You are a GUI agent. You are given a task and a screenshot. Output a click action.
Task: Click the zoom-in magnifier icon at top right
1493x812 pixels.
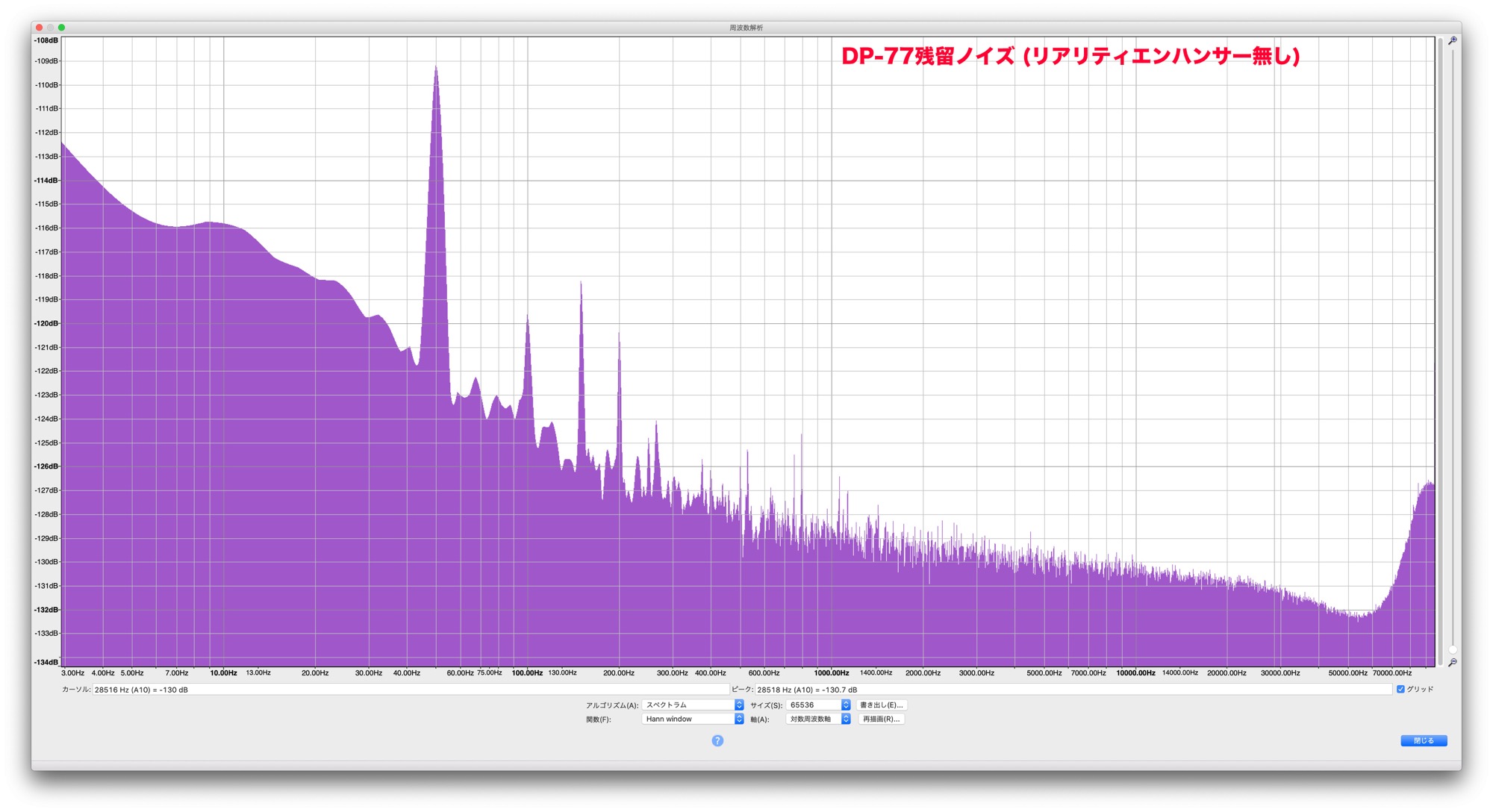click(x=1452, y=41)
